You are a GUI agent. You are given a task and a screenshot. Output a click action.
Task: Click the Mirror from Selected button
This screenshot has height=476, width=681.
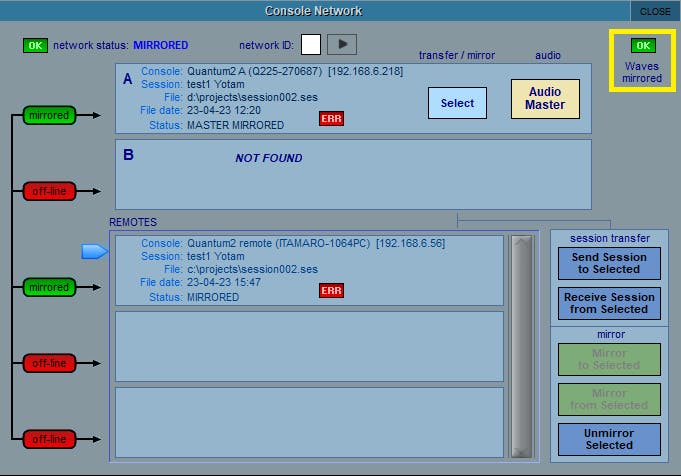609,399
